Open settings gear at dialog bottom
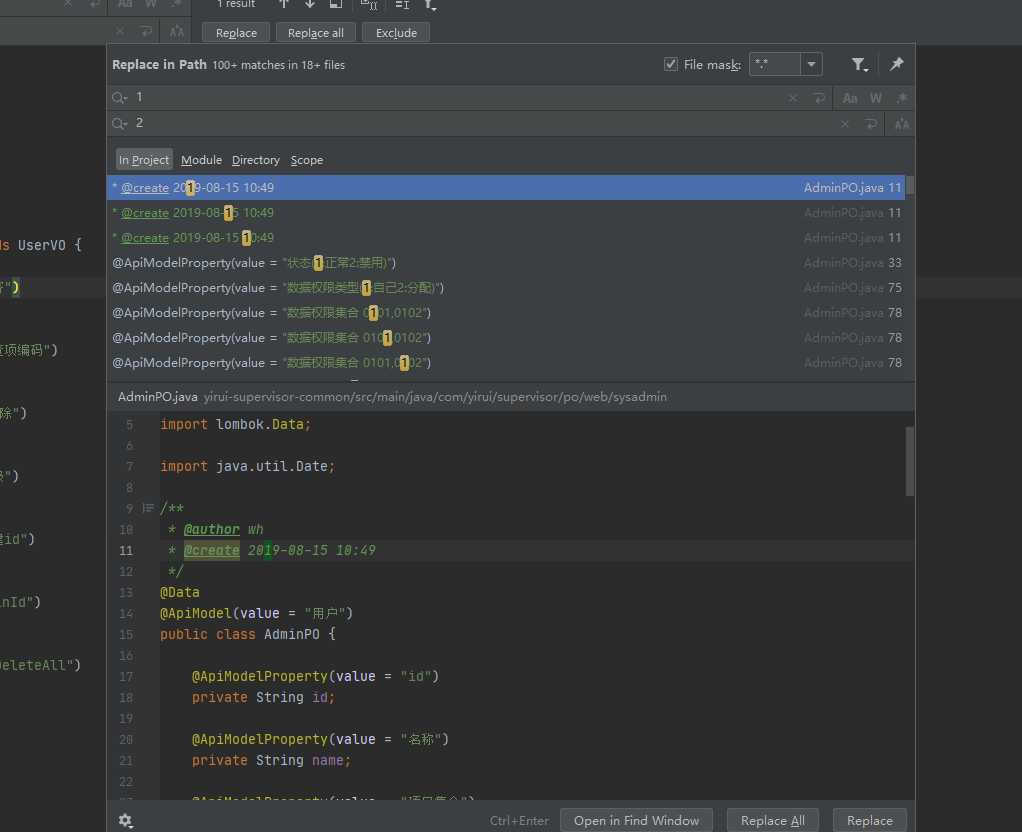Viewport: 1022px width, 832px height. tap(125, 820)
